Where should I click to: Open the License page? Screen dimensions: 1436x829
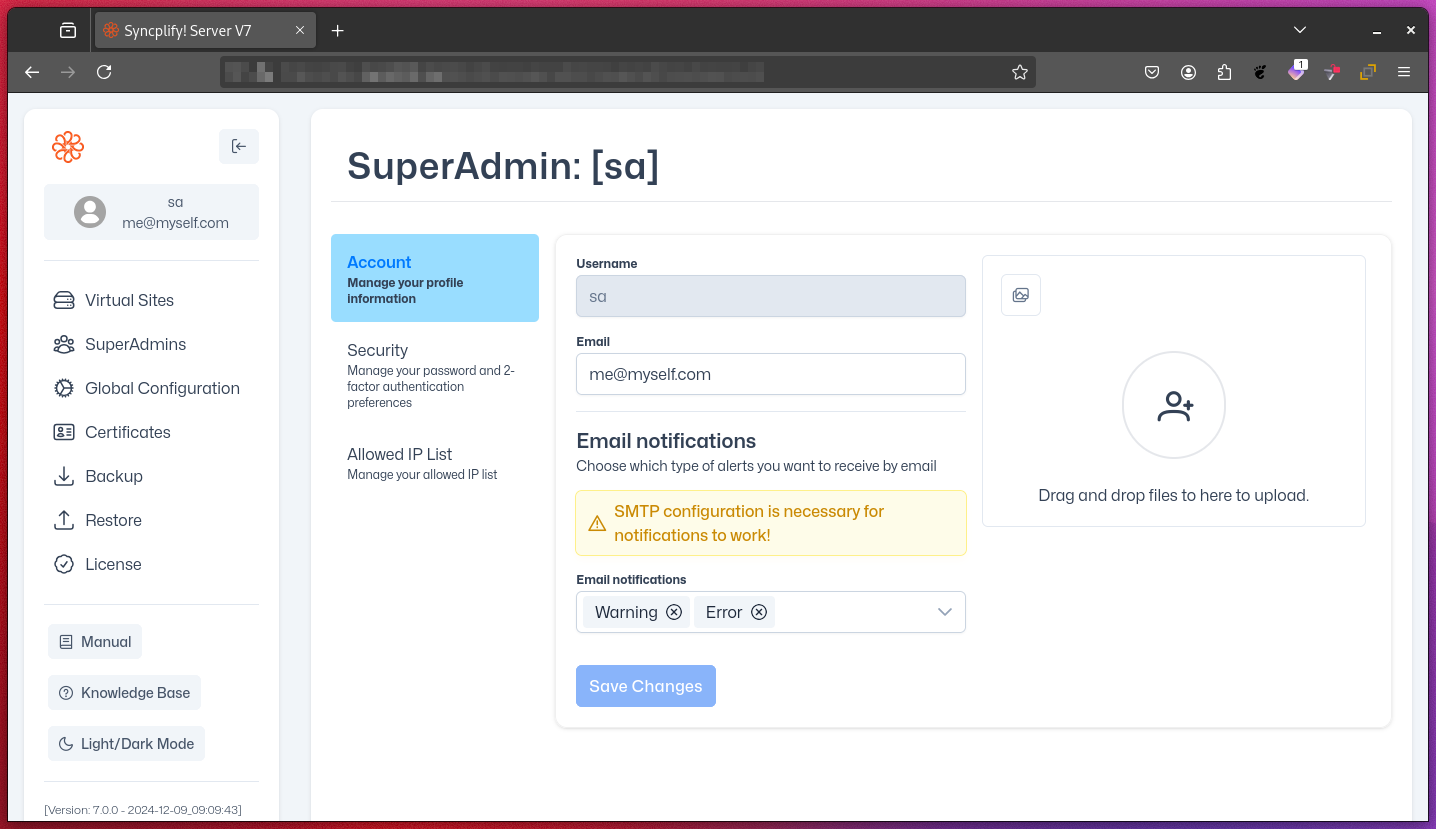coord(112,564)
